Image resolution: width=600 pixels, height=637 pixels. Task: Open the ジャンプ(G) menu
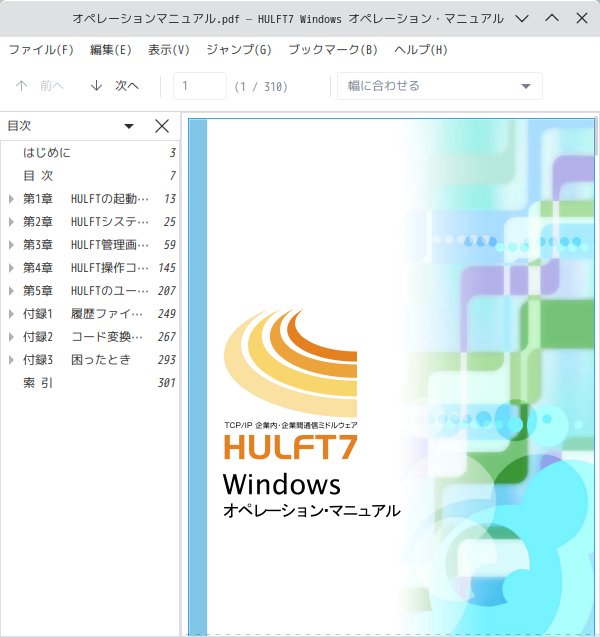pos(238,50)
